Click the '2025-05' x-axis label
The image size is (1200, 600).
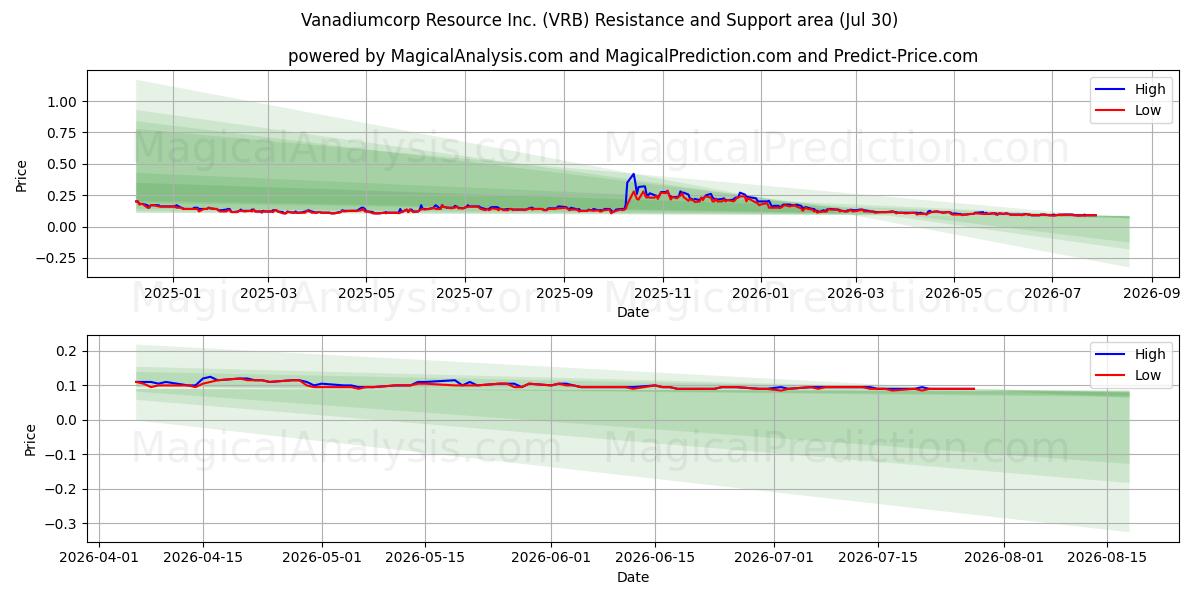tap(366, 293)
